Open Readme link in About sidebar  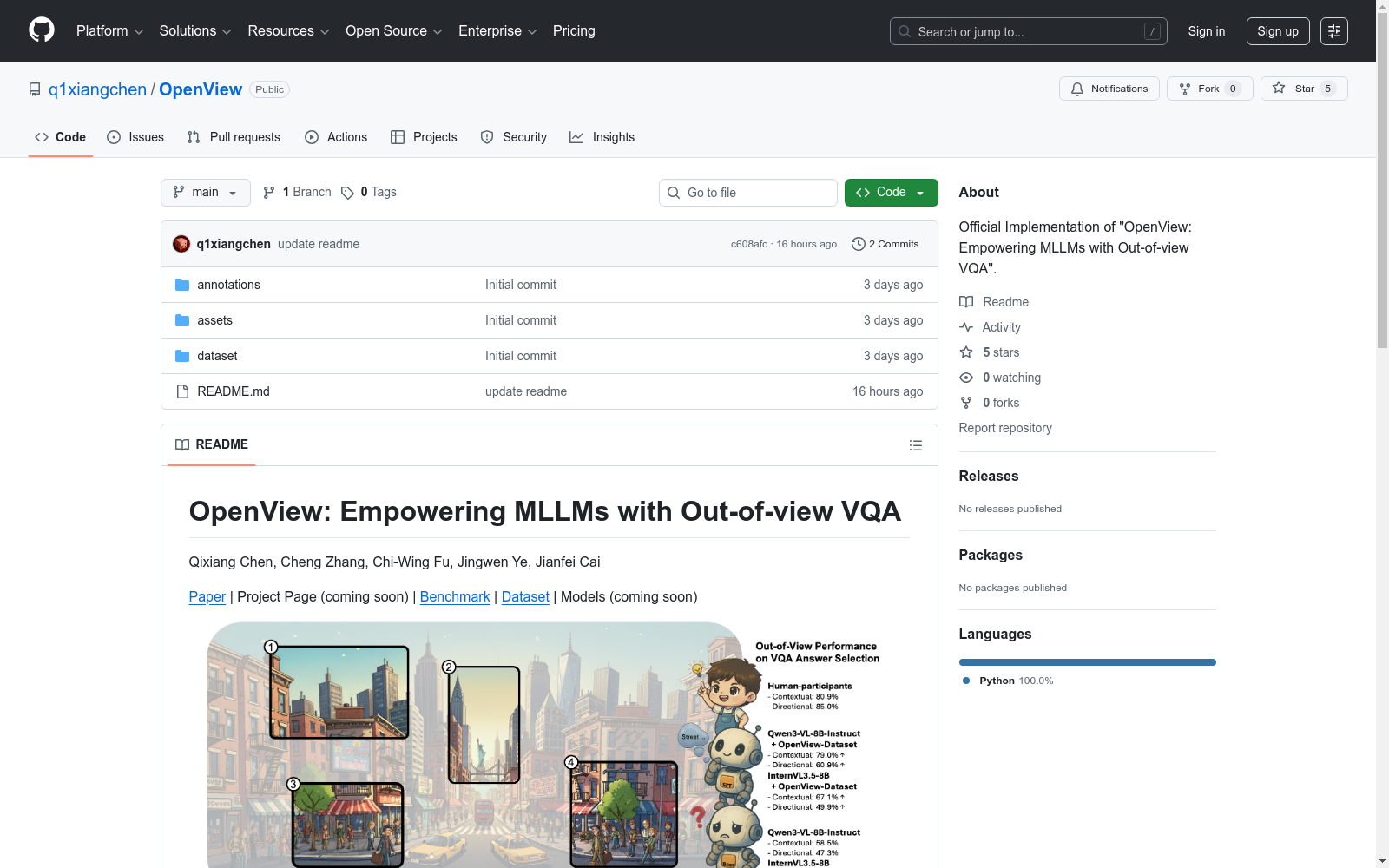994,302
